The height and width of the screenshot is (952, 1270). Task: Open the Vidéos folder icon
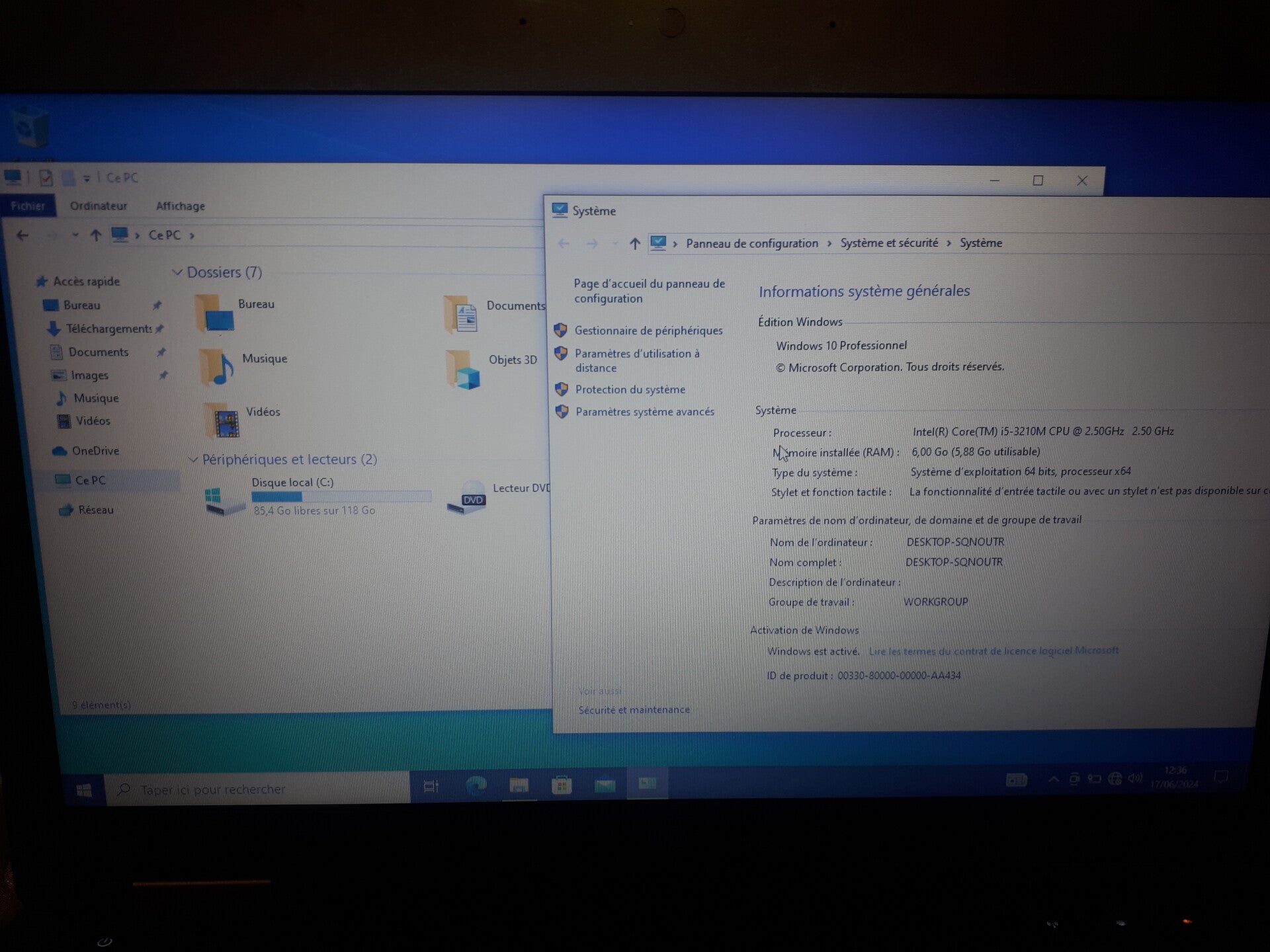[x=222, y=421]
